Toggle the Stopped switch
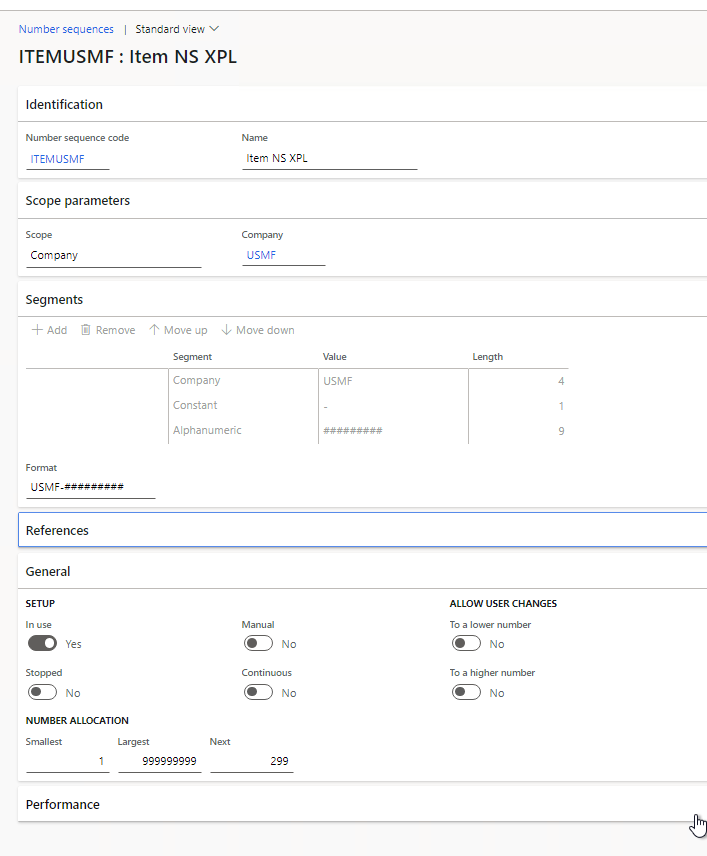Screen dimensions: 707x856 (x=42, y=692)
